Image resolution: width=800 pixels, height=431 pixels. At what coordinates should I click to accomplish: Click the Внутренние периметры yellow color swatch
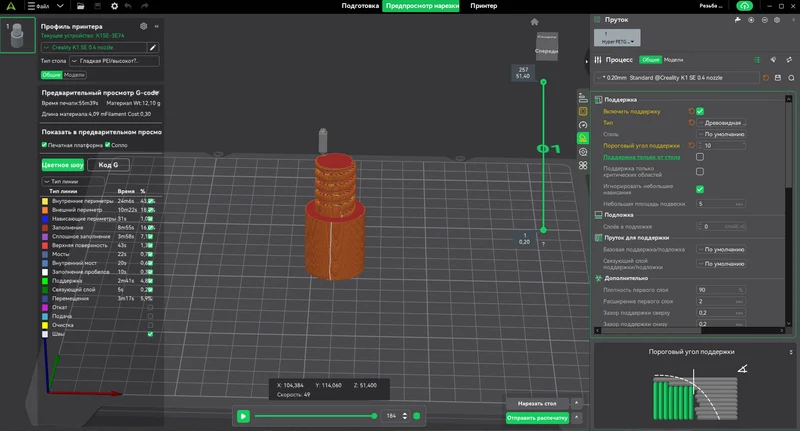coord(45,201)
